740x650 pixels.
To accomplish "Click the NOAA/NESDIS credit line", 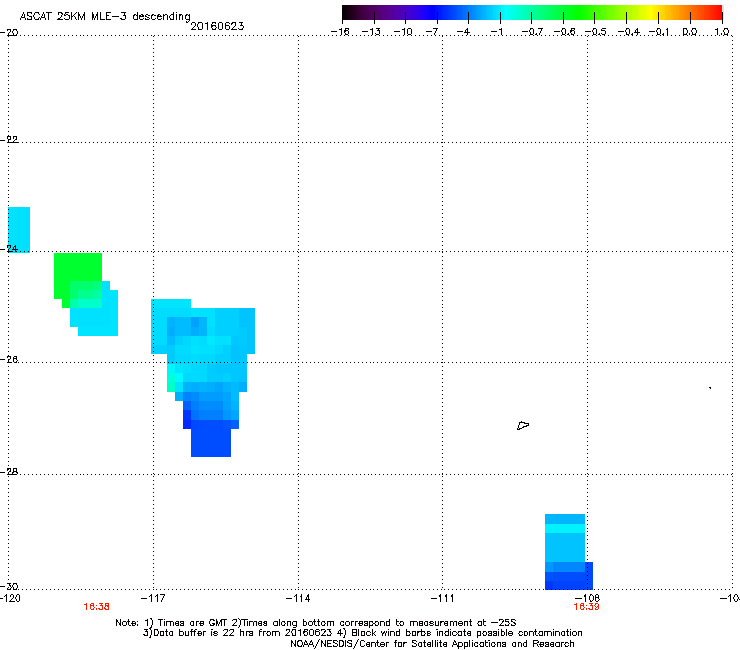I will [x=432, y=643].
